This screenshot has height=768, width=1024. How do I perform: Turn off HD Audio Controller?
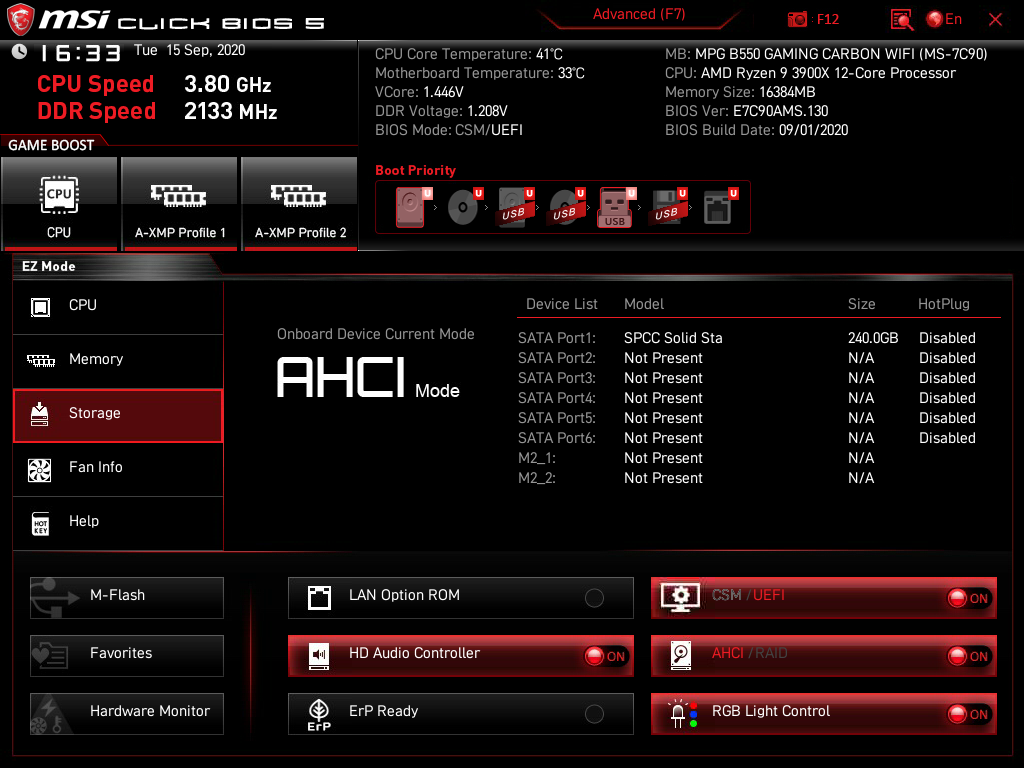coord(605,656)
